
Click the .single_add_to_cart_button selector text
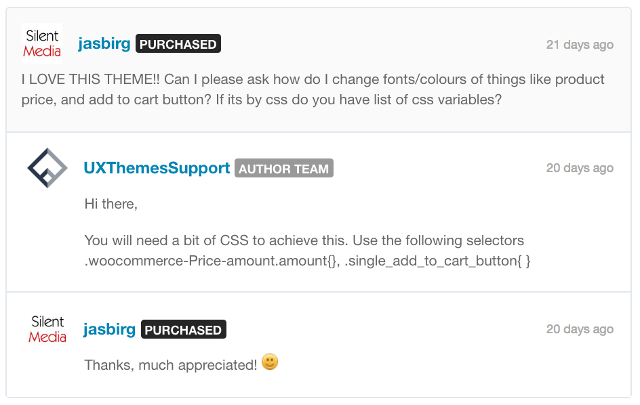(x=437, y=261)
